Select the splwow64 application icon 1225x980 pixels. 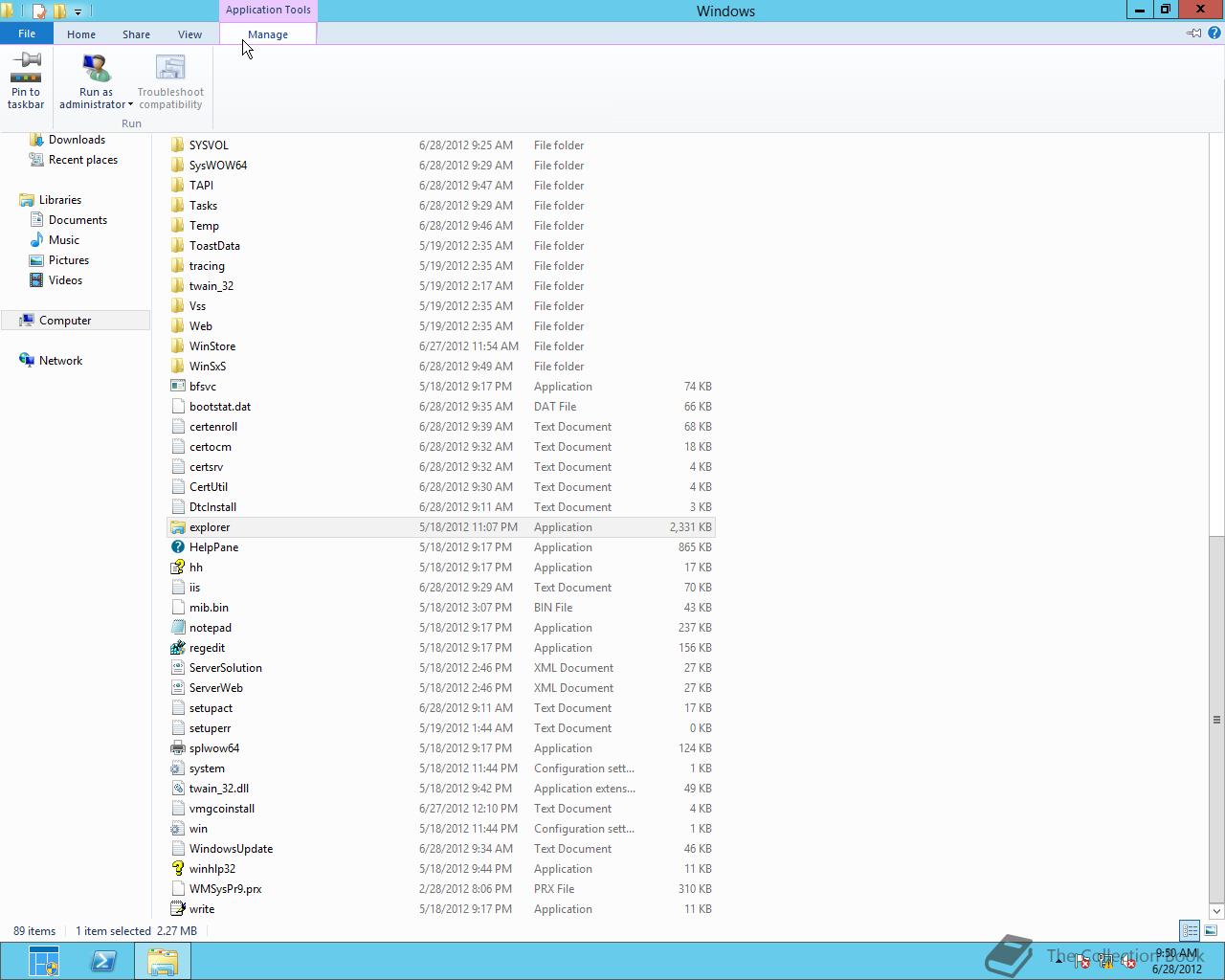177,748
